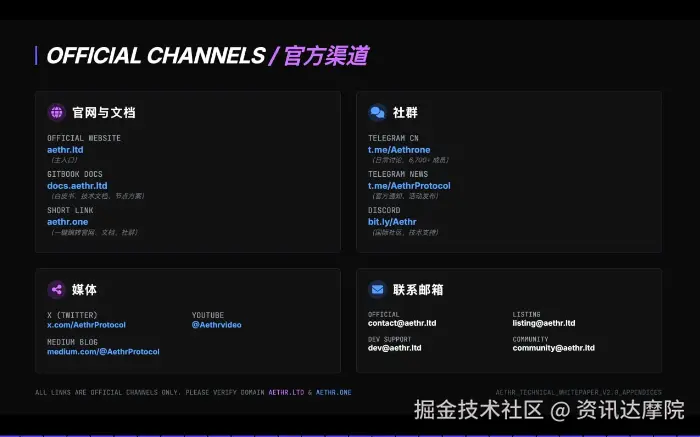
Task: Open the x.com/AethrProtocol Twitter link
Action: 87,325
